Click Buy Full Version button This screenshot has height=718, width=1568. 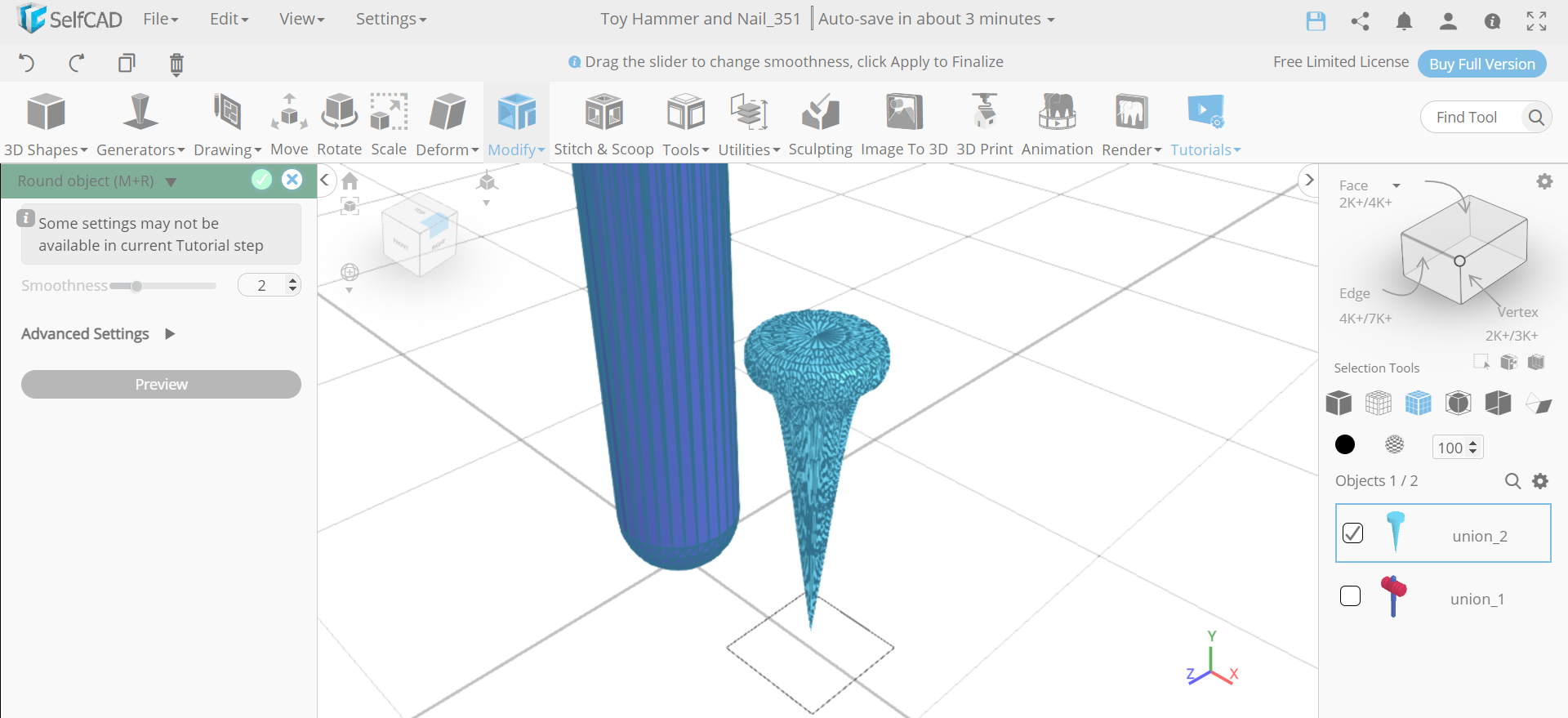coord(1481,64)
